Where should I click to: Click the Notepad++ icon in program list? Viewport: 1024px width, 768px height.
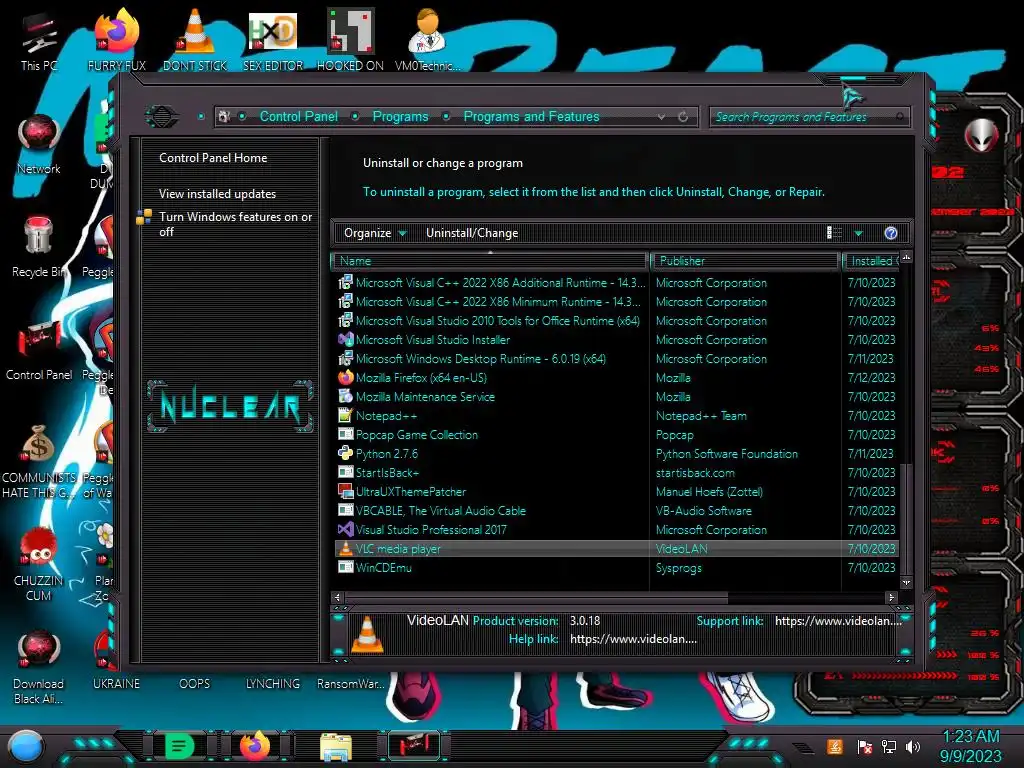[x=345, y=415]
